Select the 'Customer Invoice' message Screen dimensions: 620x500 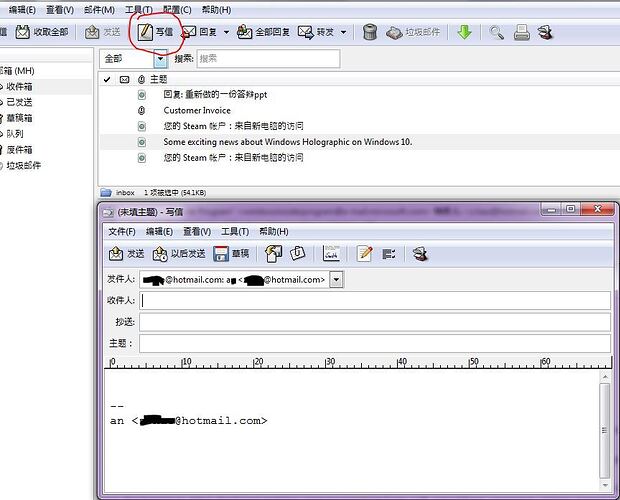(x=197, y=110)
